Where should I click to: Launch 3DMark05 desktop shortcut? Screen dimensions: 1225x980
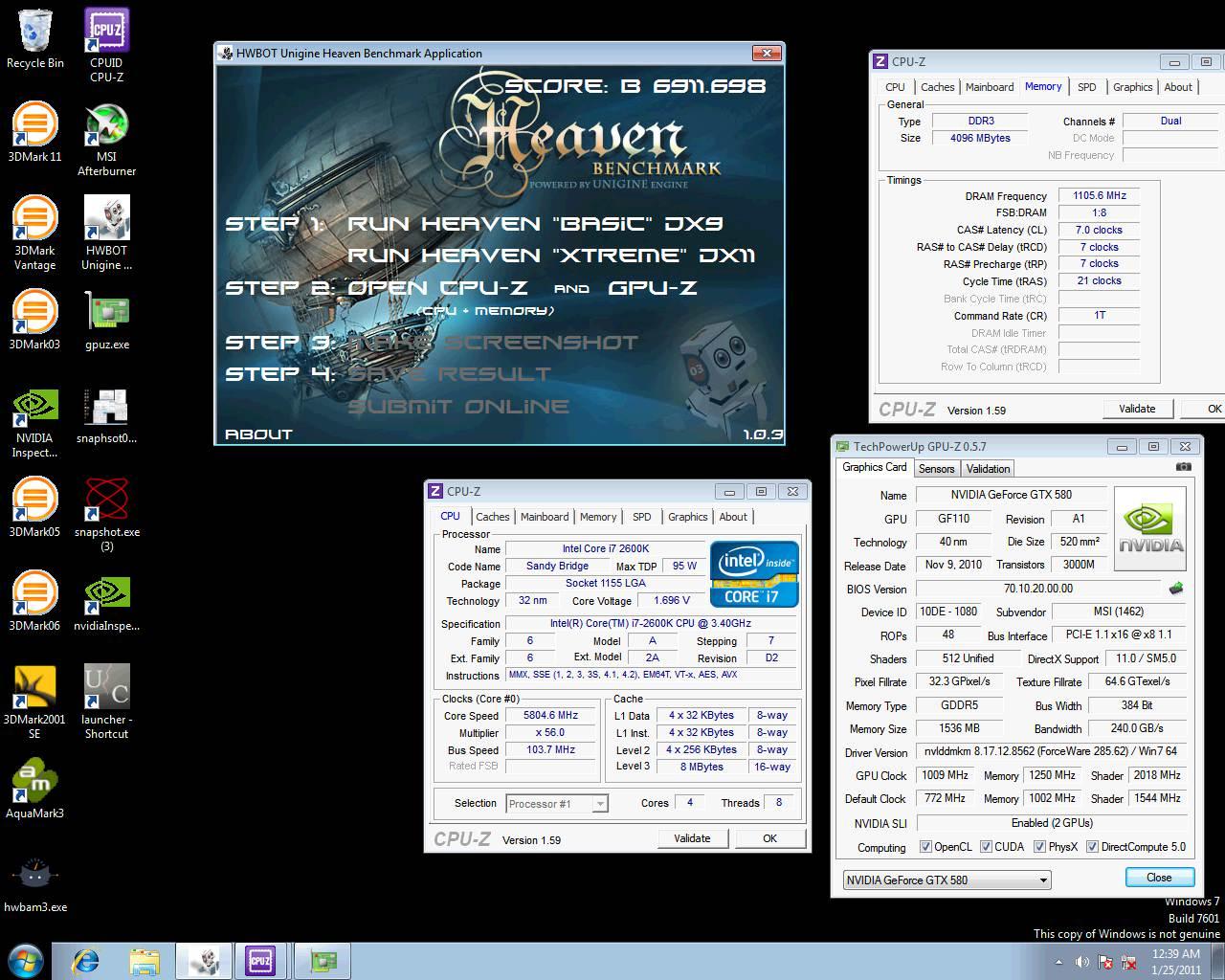pos(35,507)
